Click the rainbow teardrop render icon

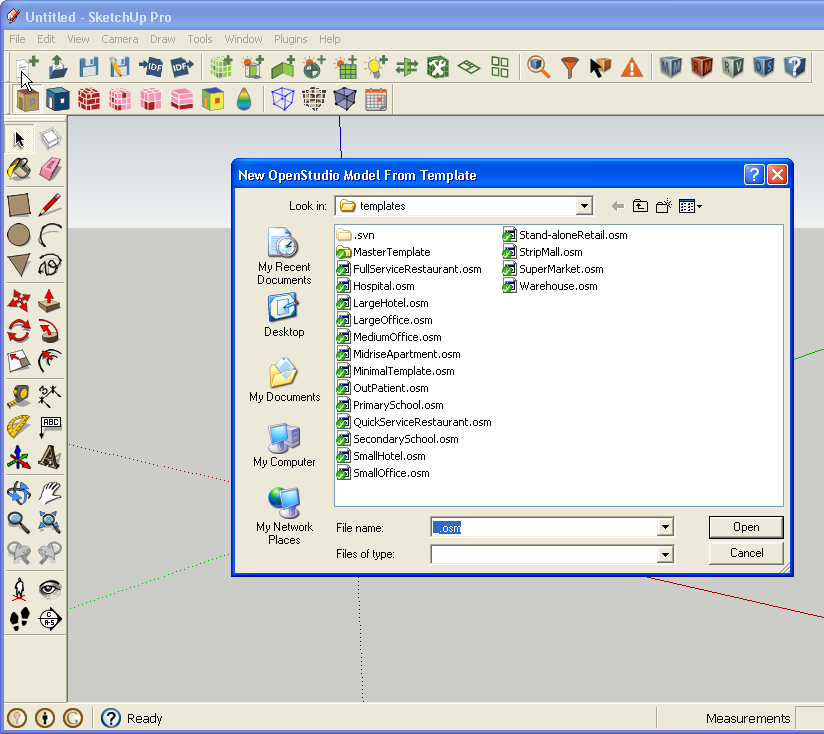coord(244,99)
